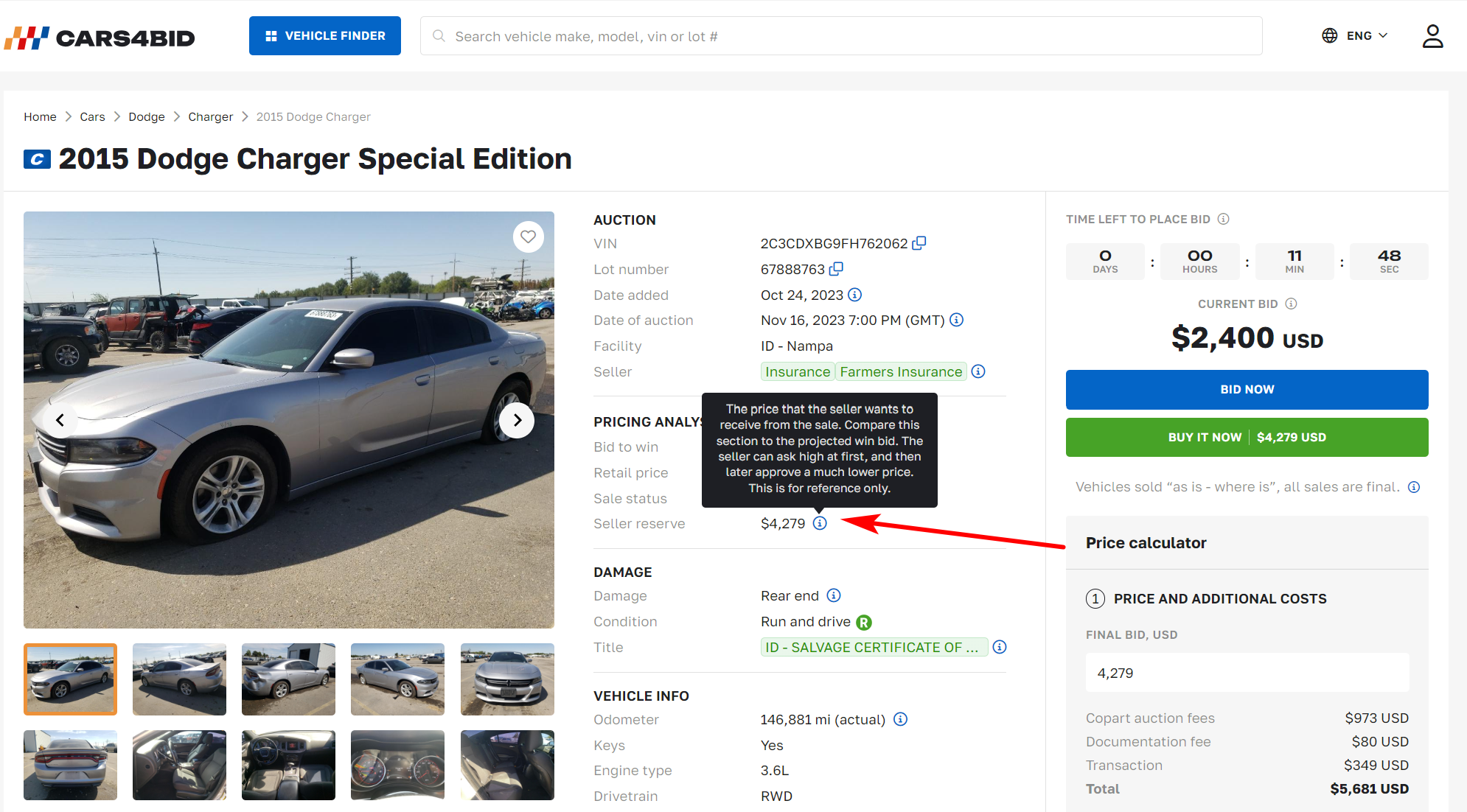Click Total $5,681 USD value
Image resolution: width=1467 pixels, height=812 pixels.
click(x=1369, y=788)
